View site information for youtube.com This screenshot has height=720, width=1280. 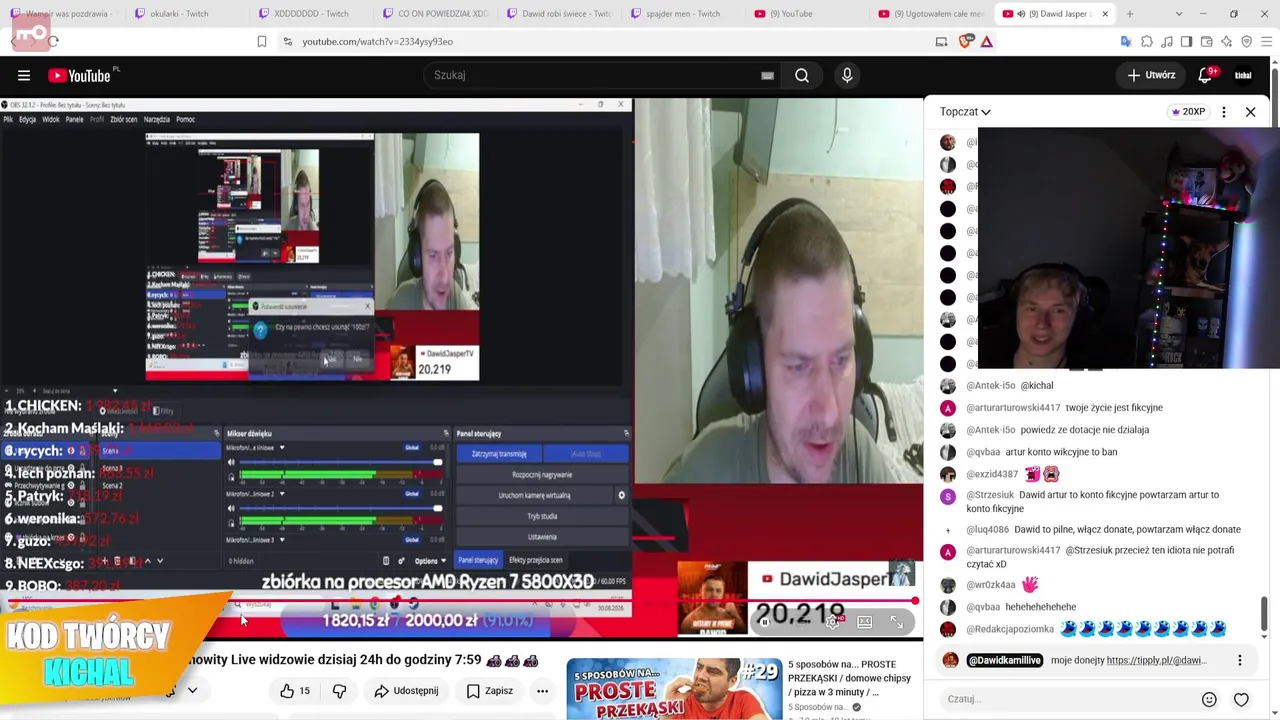click(x=288, y=42)
